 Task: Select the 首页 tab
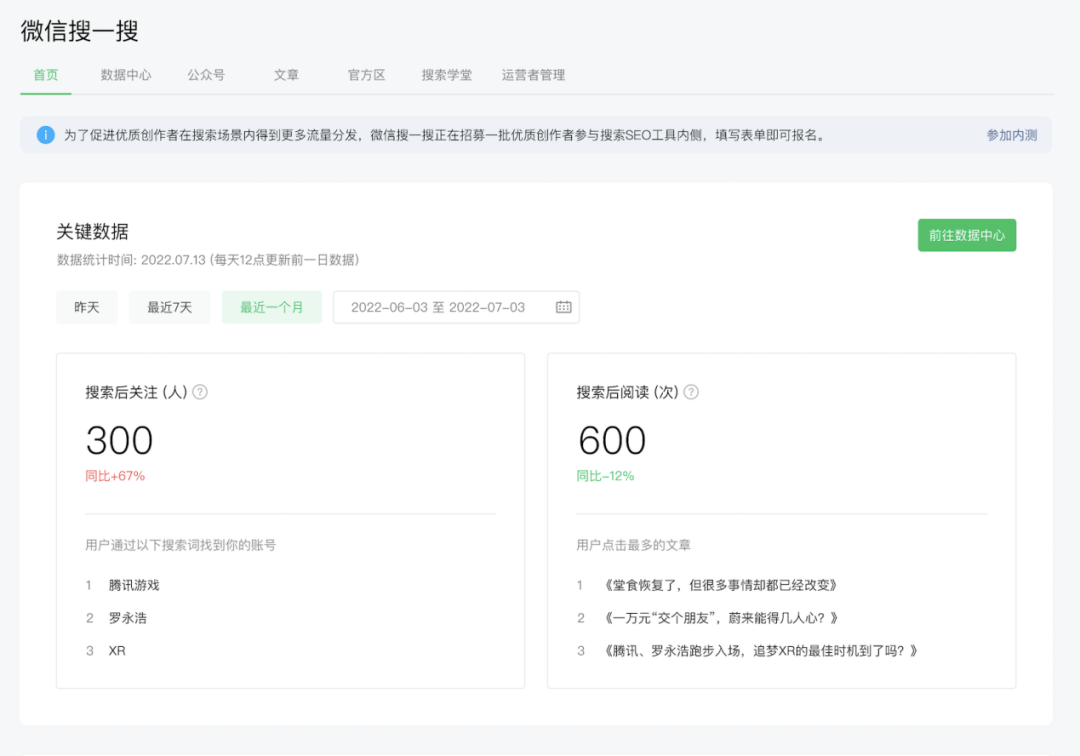tap(46, 75)
